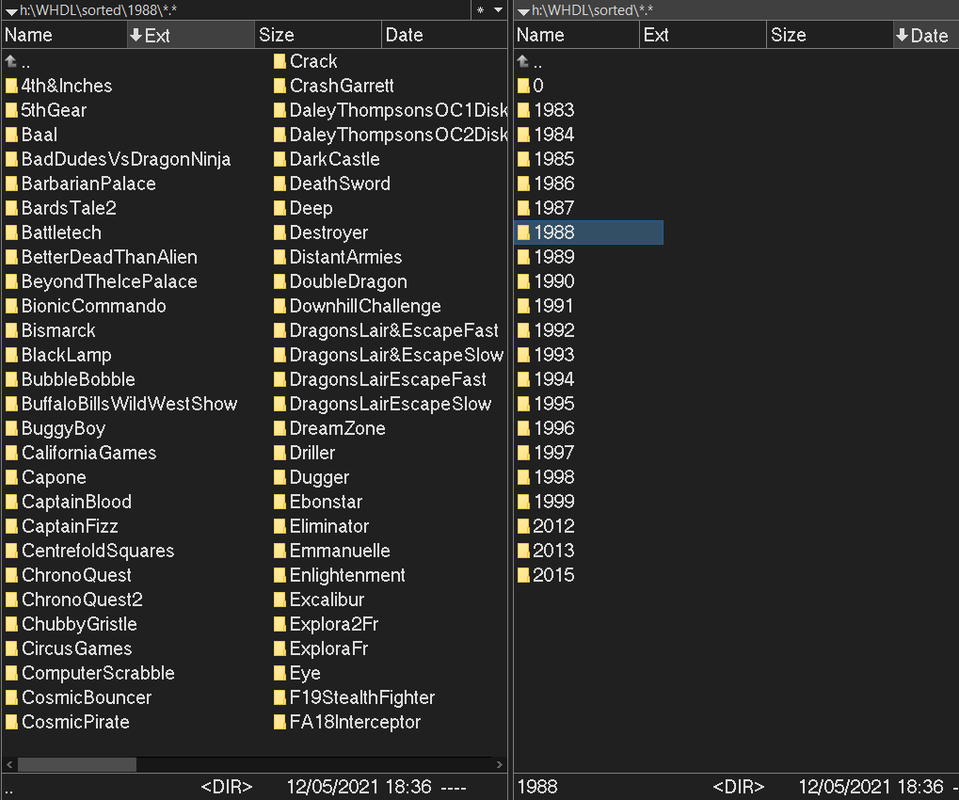Click the folder icon of FA18Interceptor
959x800 pixels.
click(x=280, y=722)
